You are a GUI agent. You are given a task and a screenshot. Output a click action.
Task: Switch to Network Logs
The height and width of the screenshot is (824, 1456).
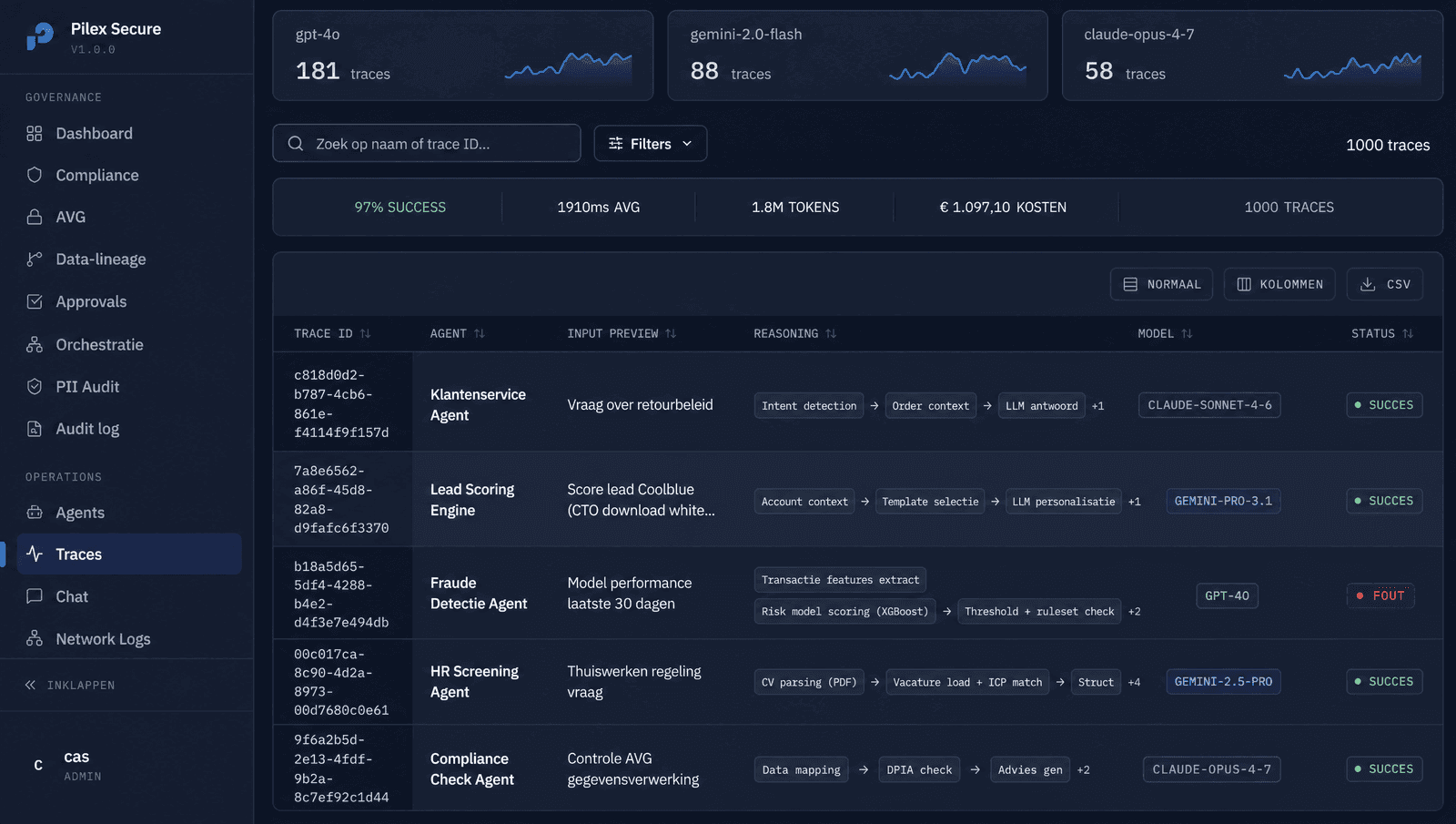[x=129, y=638]
